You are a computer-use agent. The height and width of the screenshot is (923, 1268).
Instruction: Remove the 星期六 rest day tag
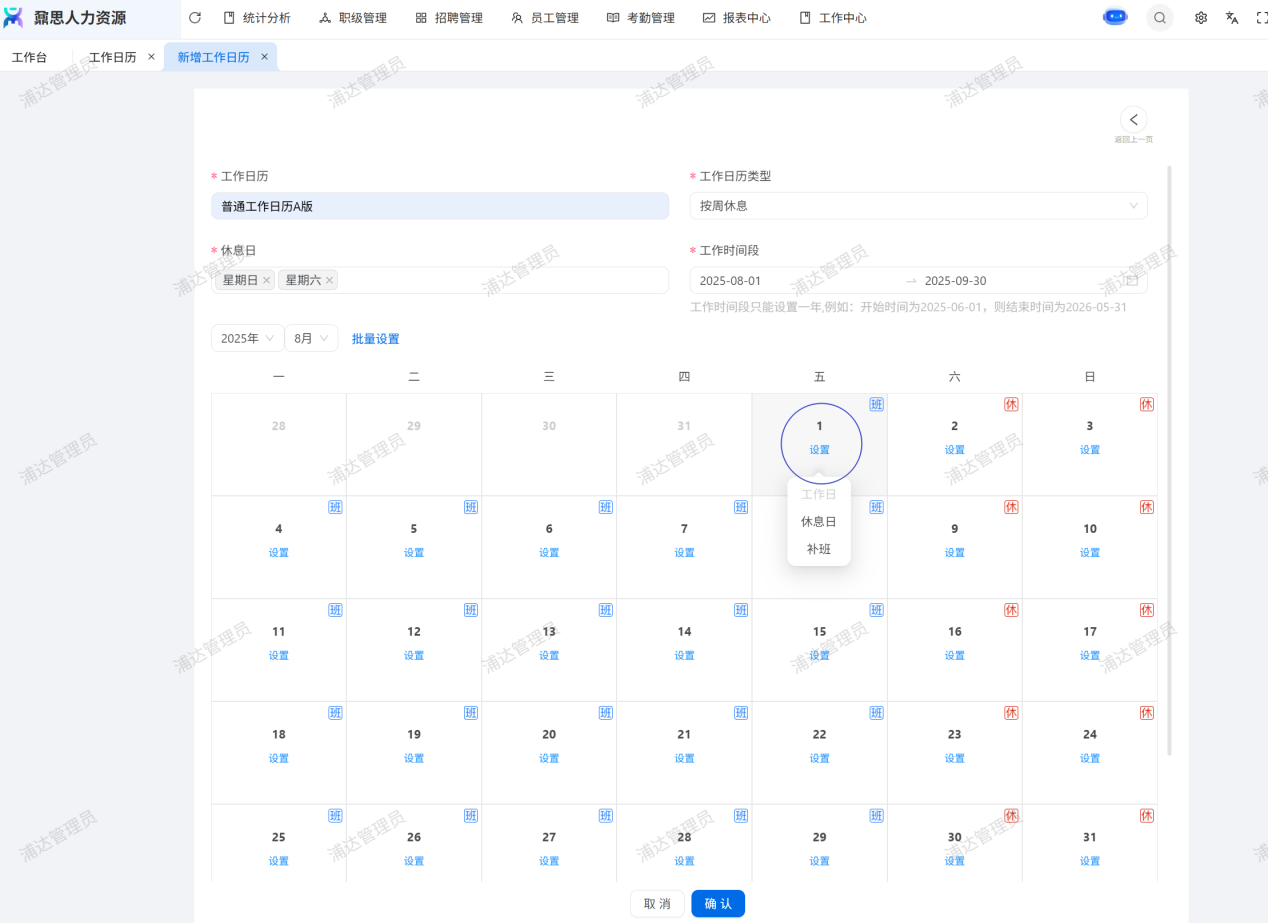tap(329, 281)
